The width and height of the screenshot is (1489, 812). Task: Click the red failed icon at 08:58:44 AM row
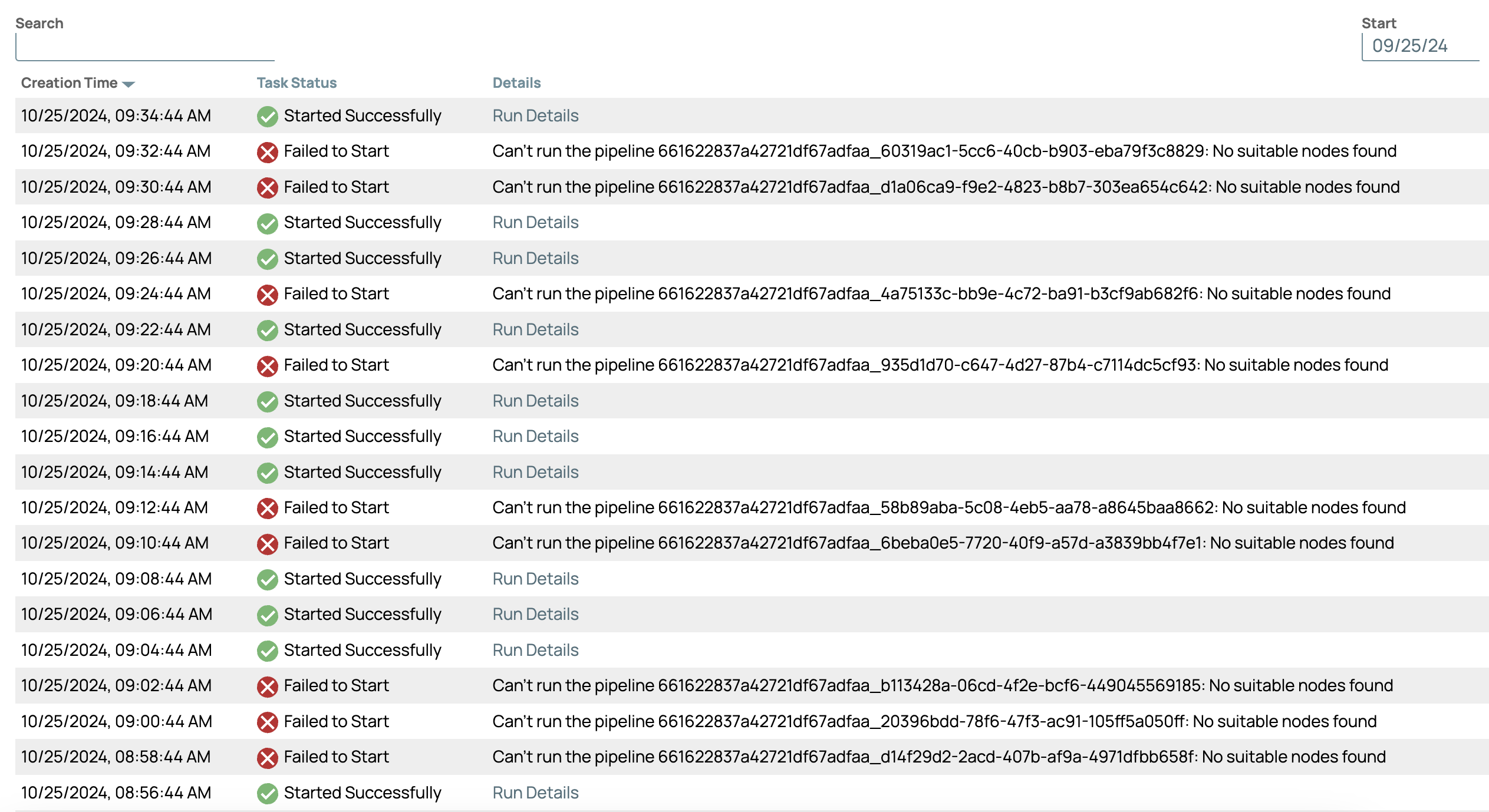[267, 758]
